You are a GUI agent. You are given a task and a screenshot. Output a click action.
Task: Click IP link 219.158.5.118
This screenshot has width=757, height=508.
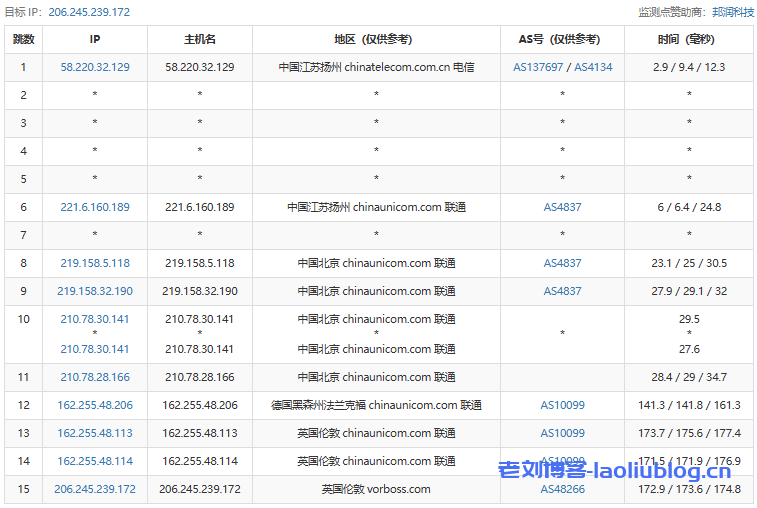pyautogui.click(x=95, y=263)
